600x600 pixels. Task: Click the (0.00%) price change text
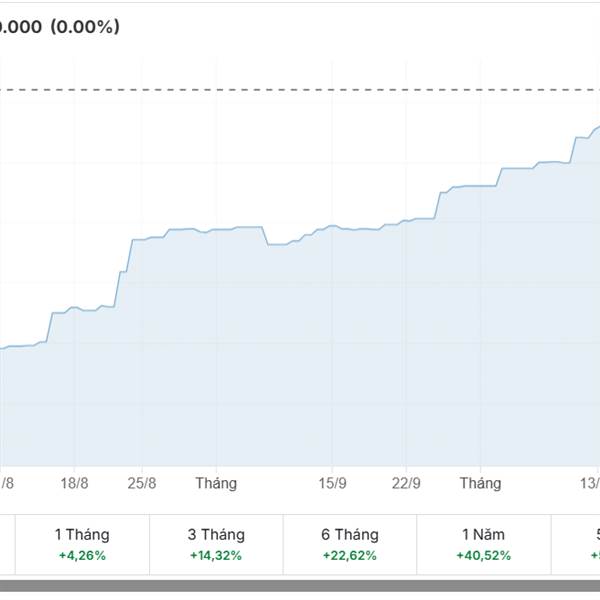tap(83, 27)
